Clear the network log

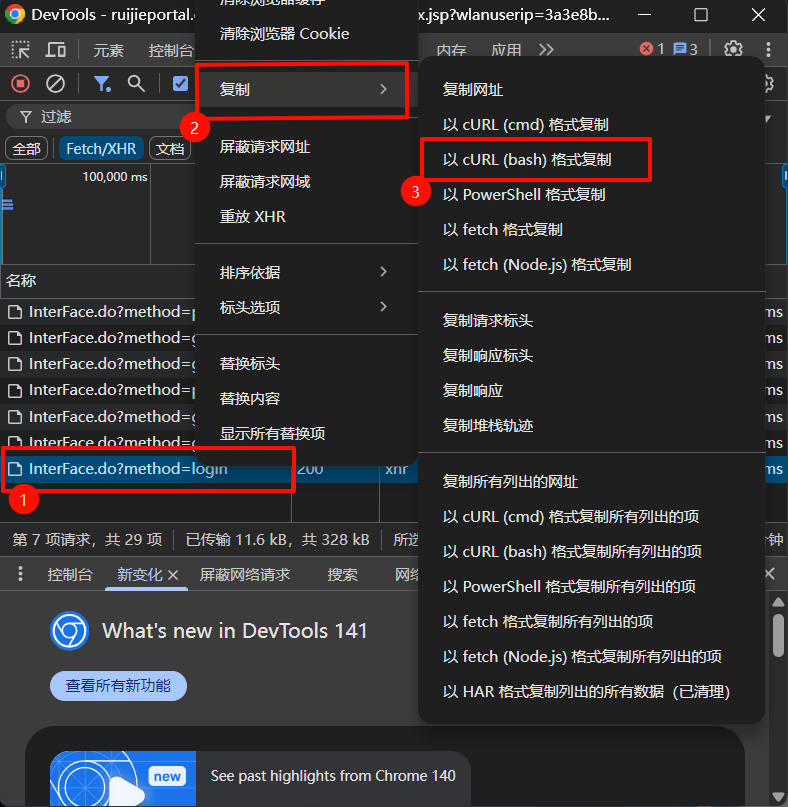[56, 84]
